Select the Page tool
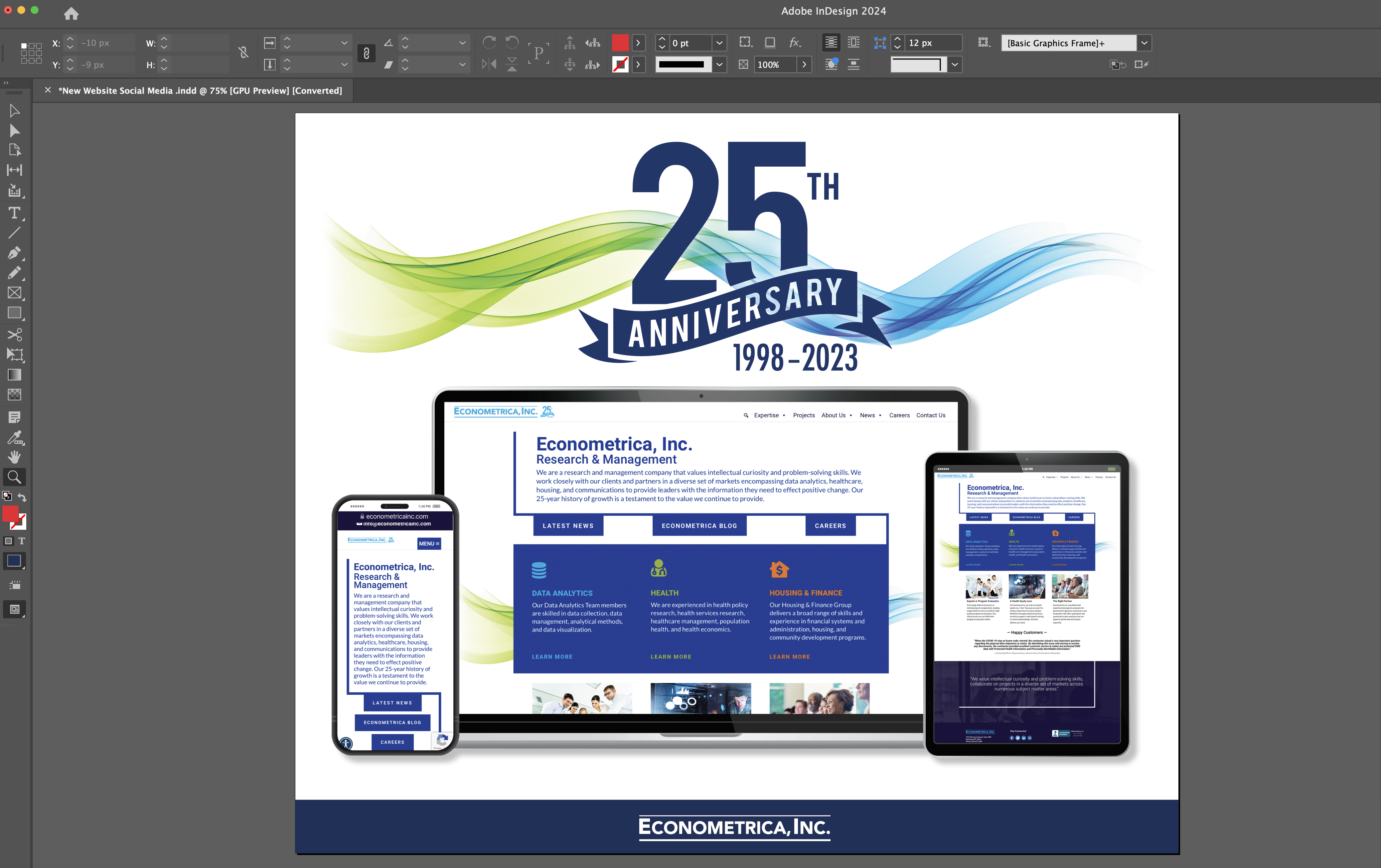 point(15,150)
